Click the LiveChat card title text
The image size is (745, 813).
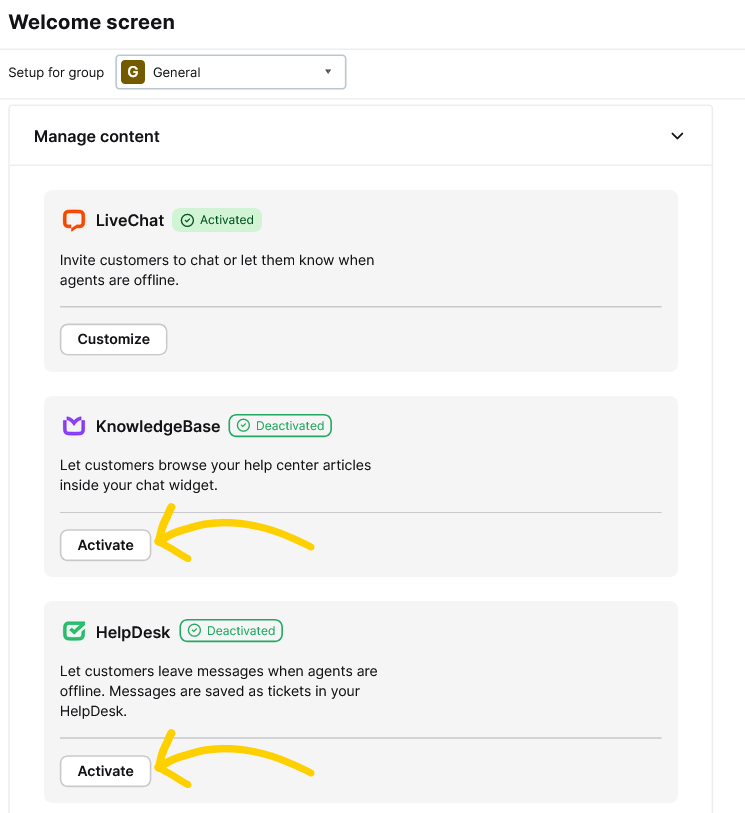tap(130, 220)
